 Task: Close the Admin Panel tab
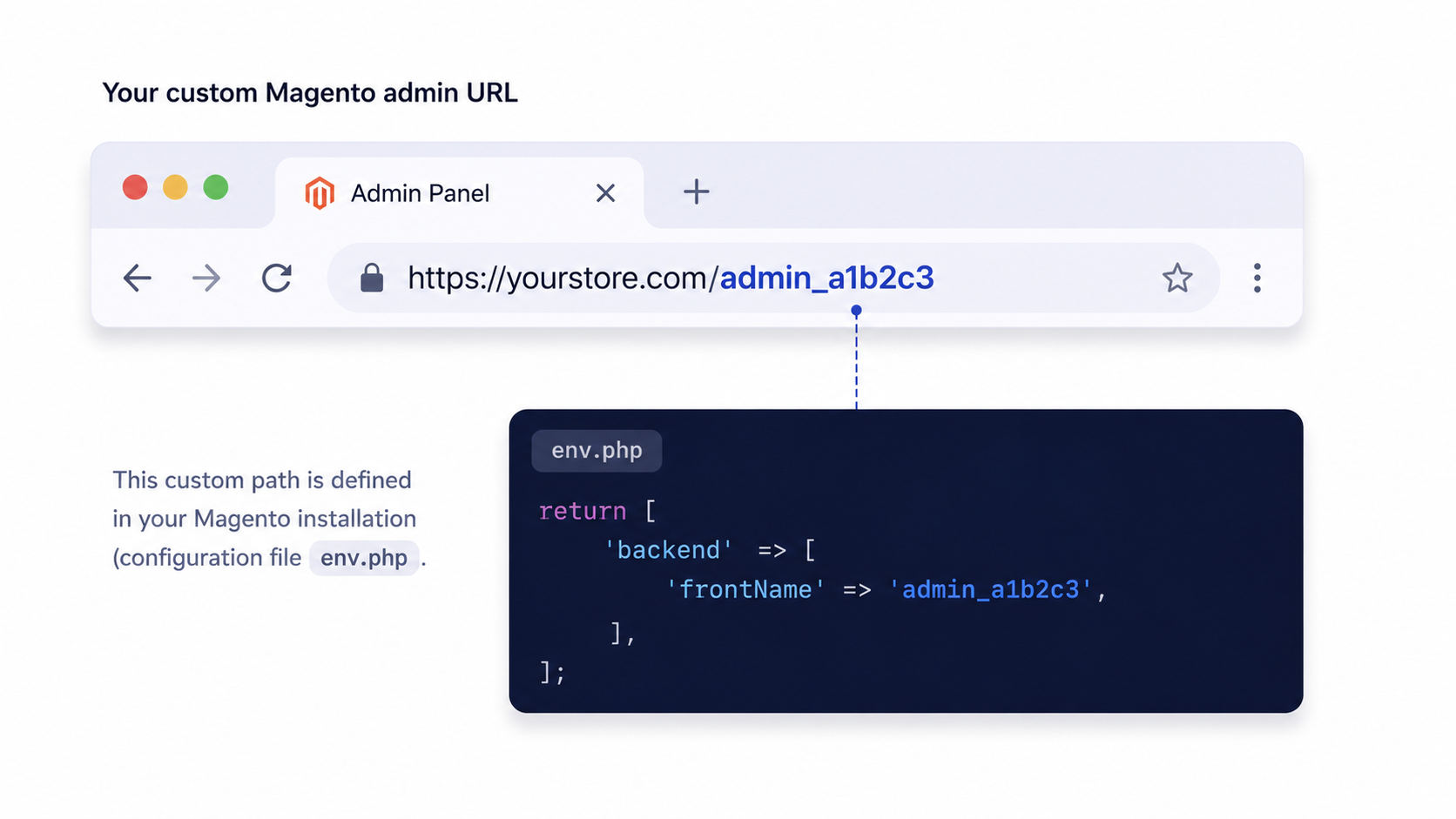pyautogui.click(x=605, y=193)
